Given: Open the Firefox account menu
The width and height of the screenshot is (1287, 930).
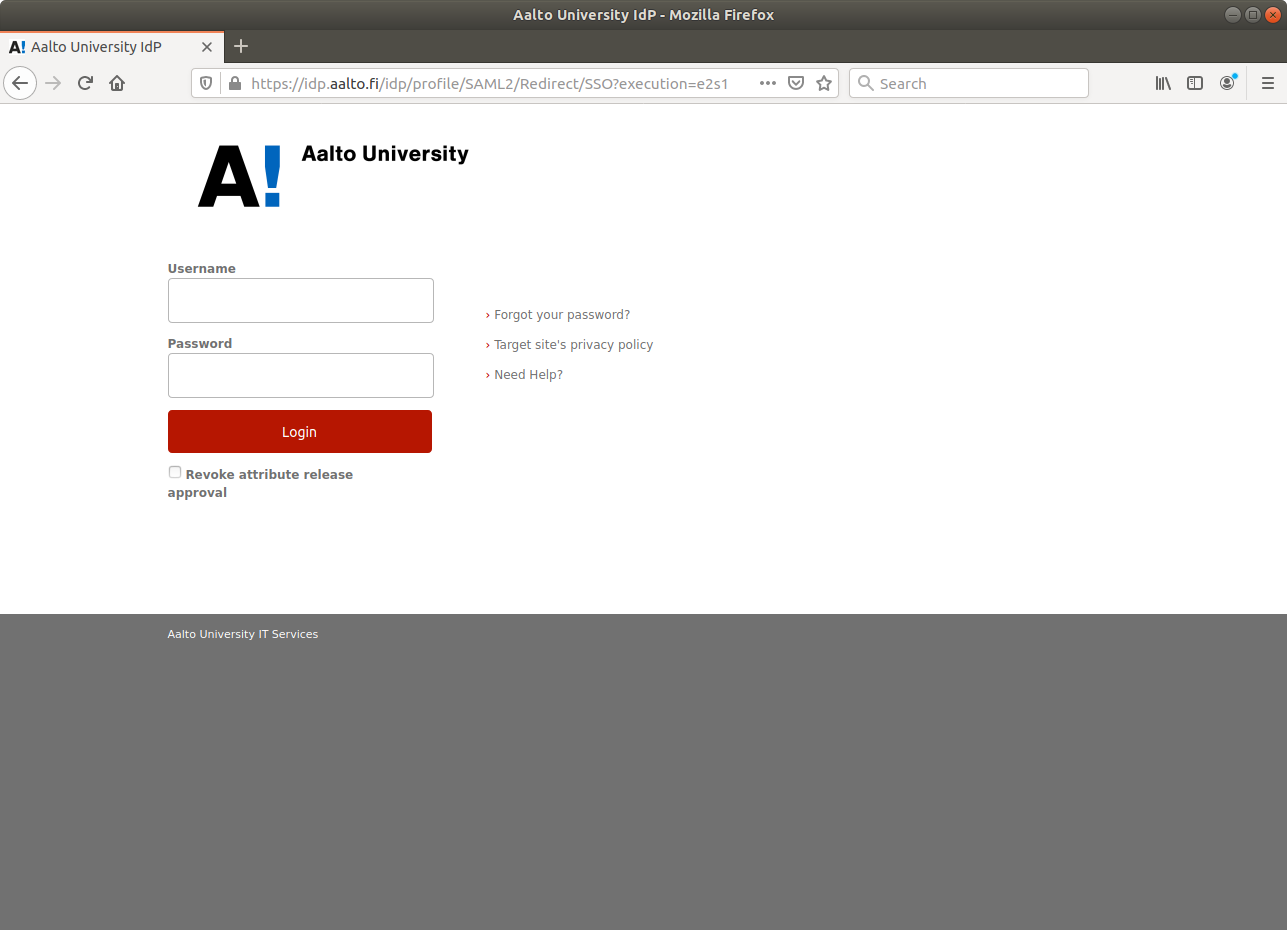Looking at the screenshot, I should click(x=1227, y=84).
